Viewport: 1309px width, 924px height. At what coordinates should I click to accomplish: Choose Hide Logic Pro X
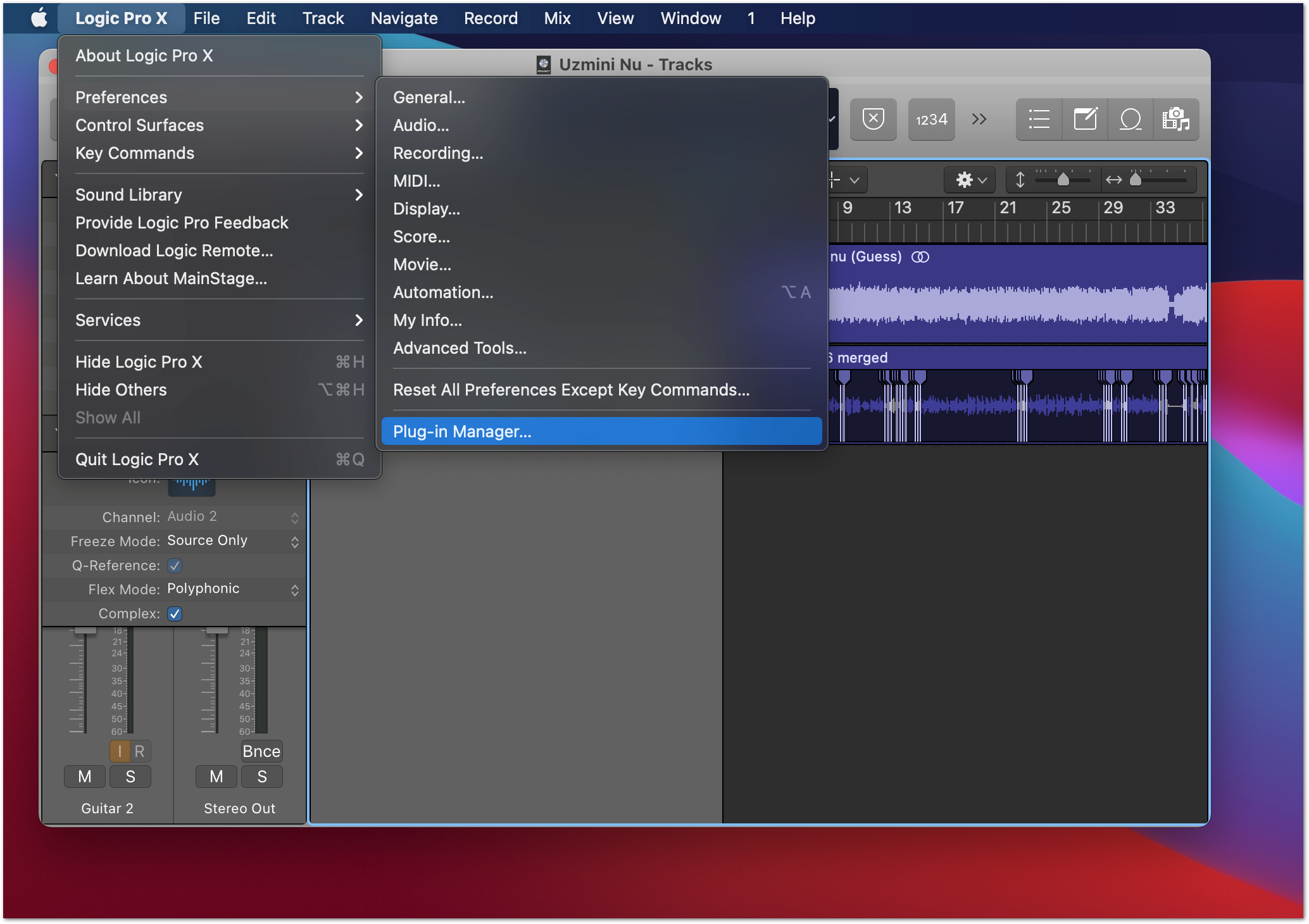(x=220, y=362)
